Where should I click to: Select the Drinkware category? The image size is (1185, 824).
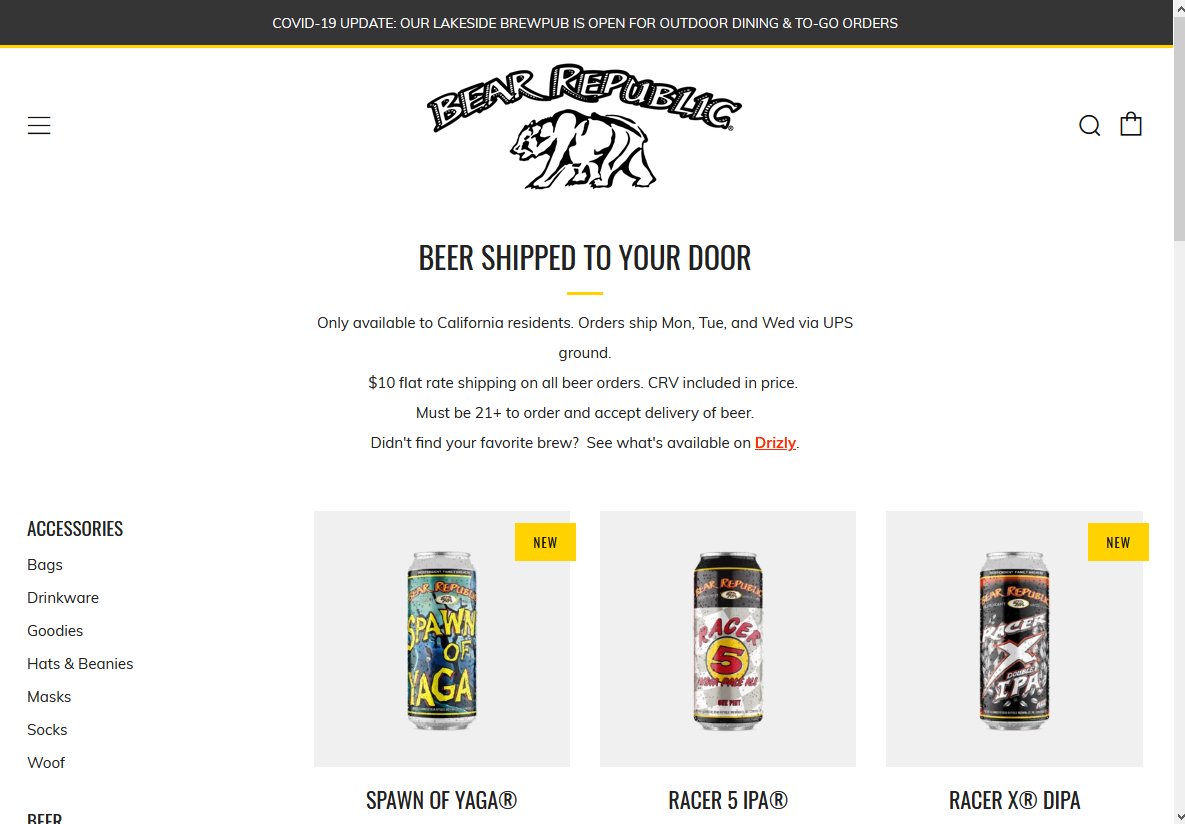click(x=63, y=598)
